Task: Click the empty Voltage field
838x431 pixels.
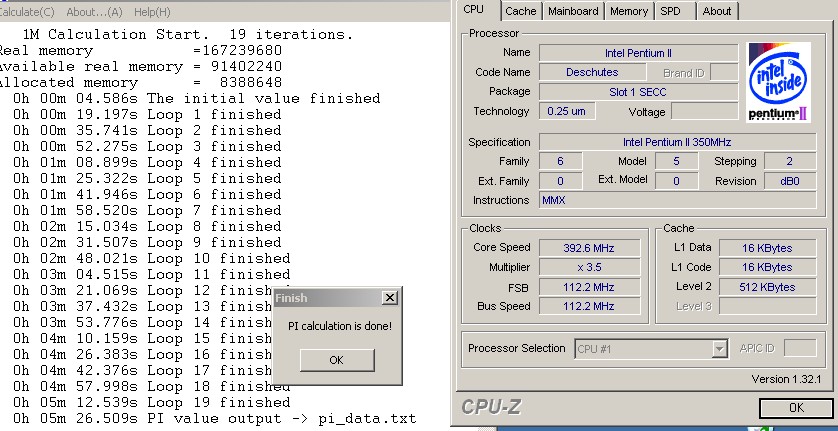Action: click(x=704, y=111)
